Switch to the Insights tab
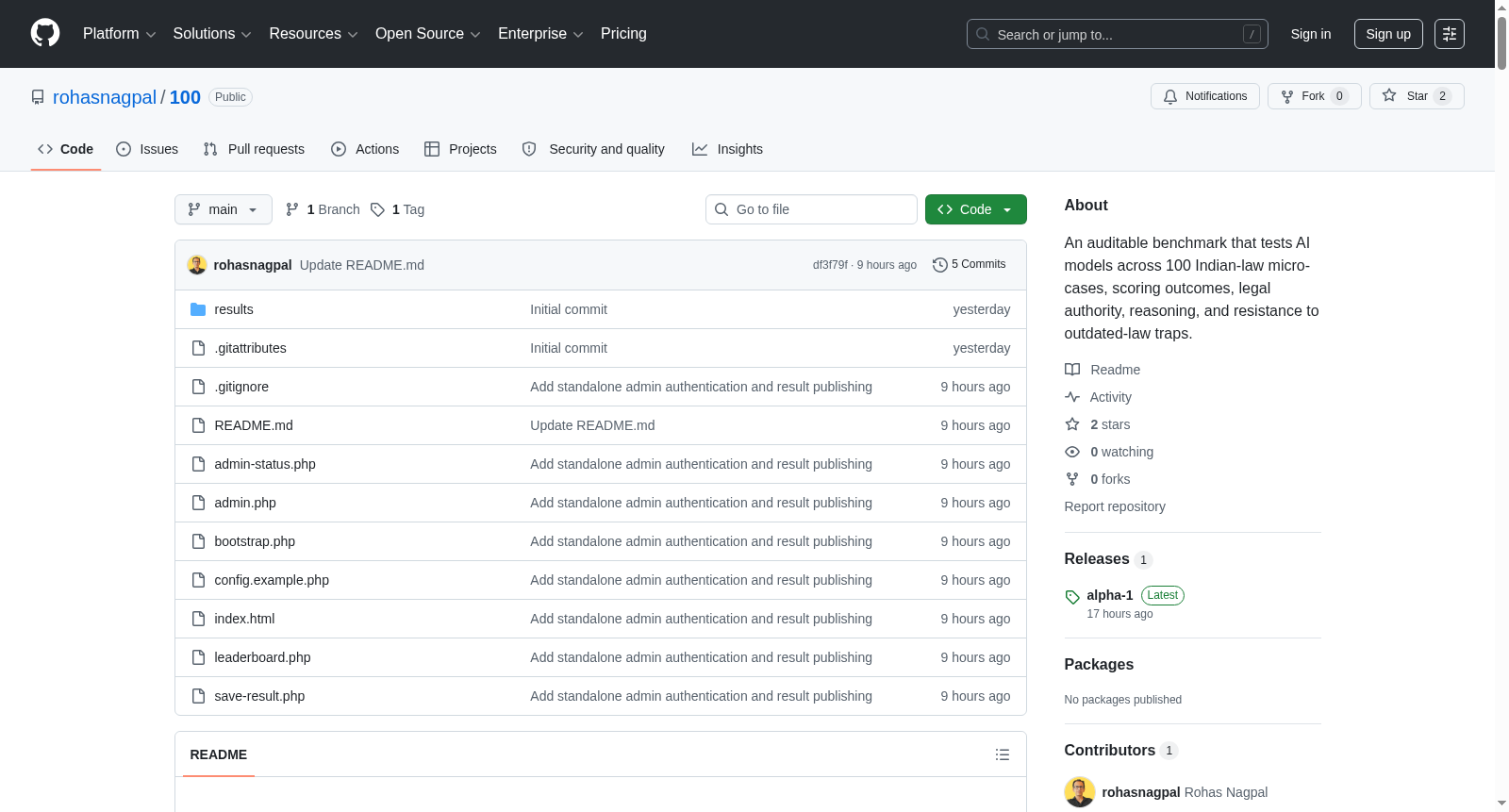The height and width of the screenshot is (812, 1509). 727,149
